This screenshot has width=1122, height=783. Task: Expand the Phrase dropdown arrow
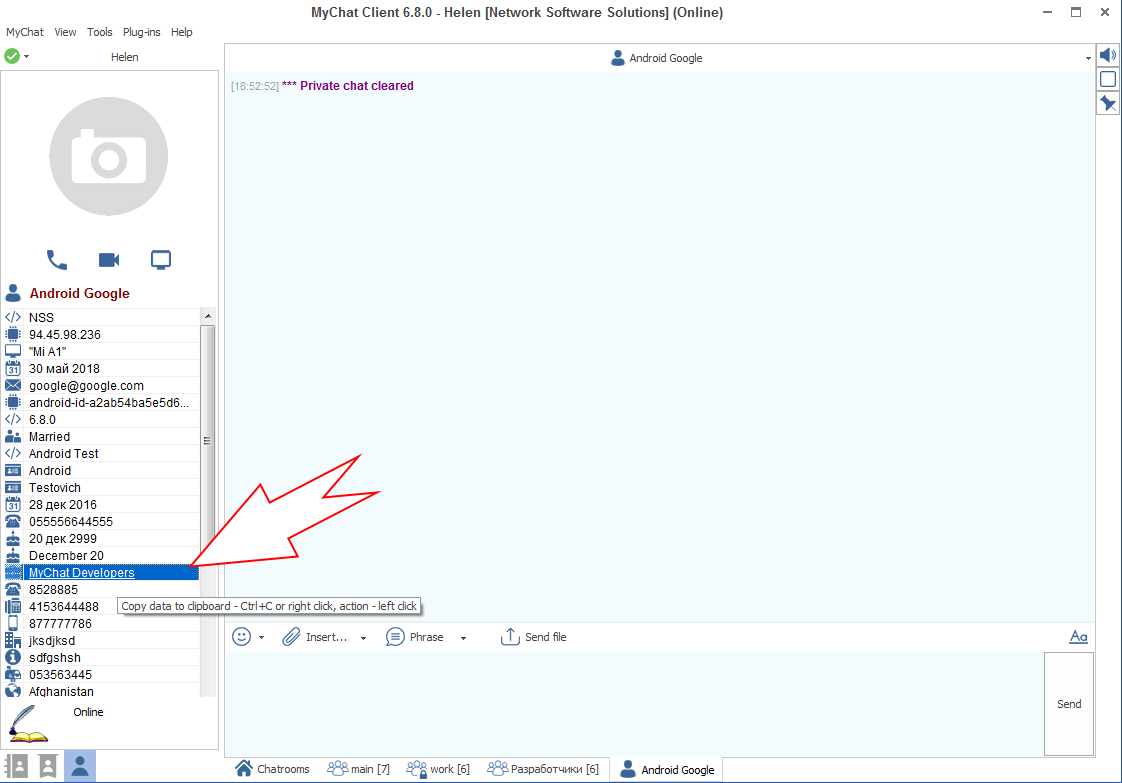[x=464, y=638]
